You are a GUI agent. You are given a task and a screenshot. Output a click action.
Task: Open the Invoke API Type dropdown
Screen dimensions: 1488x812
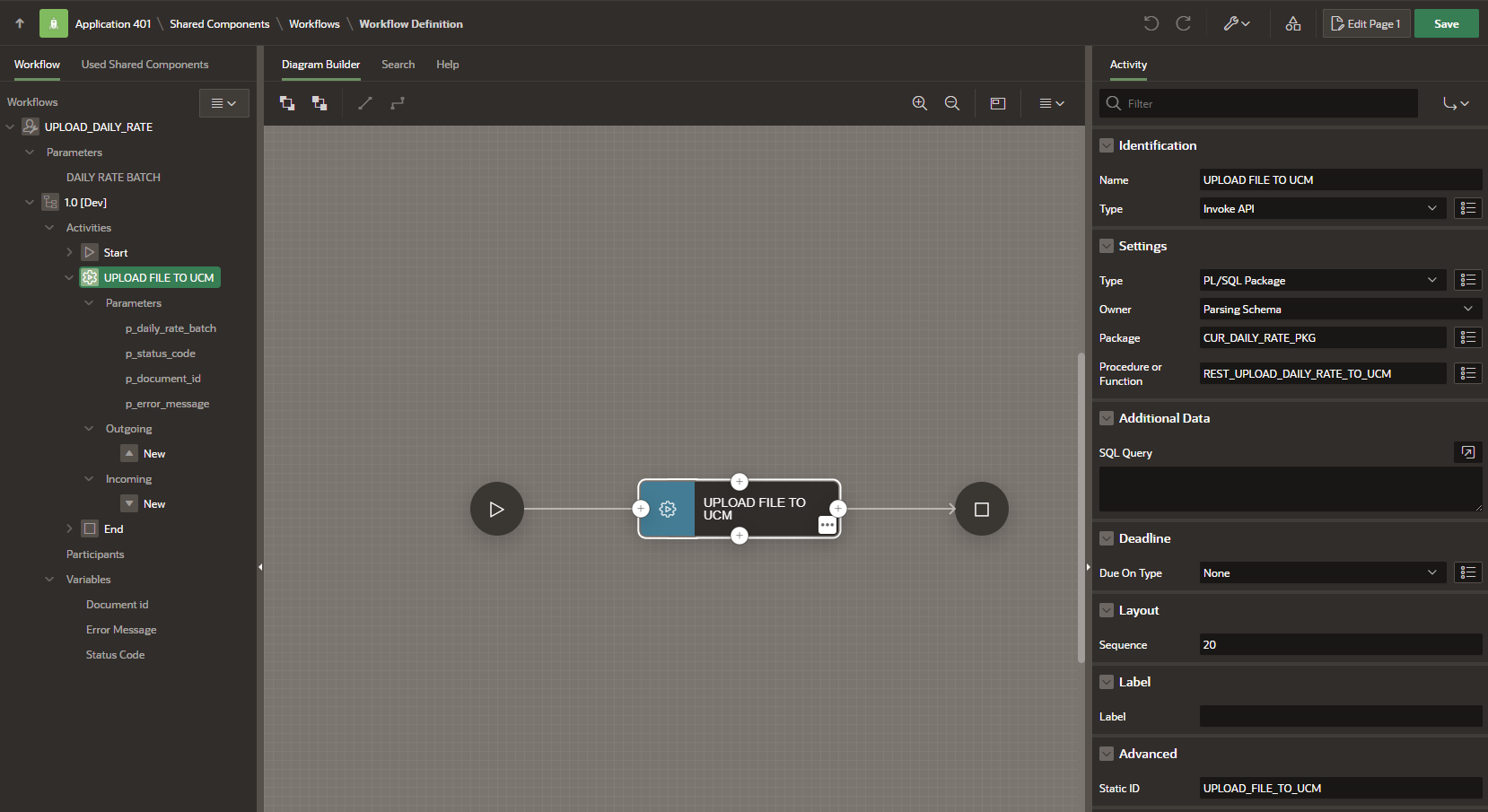[x=1321, y=208]
